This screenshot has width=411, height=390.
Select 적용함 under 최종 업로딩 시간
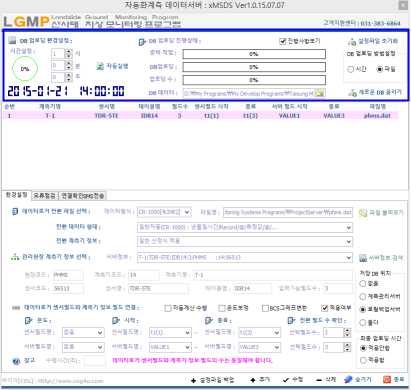click(x=363, y=360)
